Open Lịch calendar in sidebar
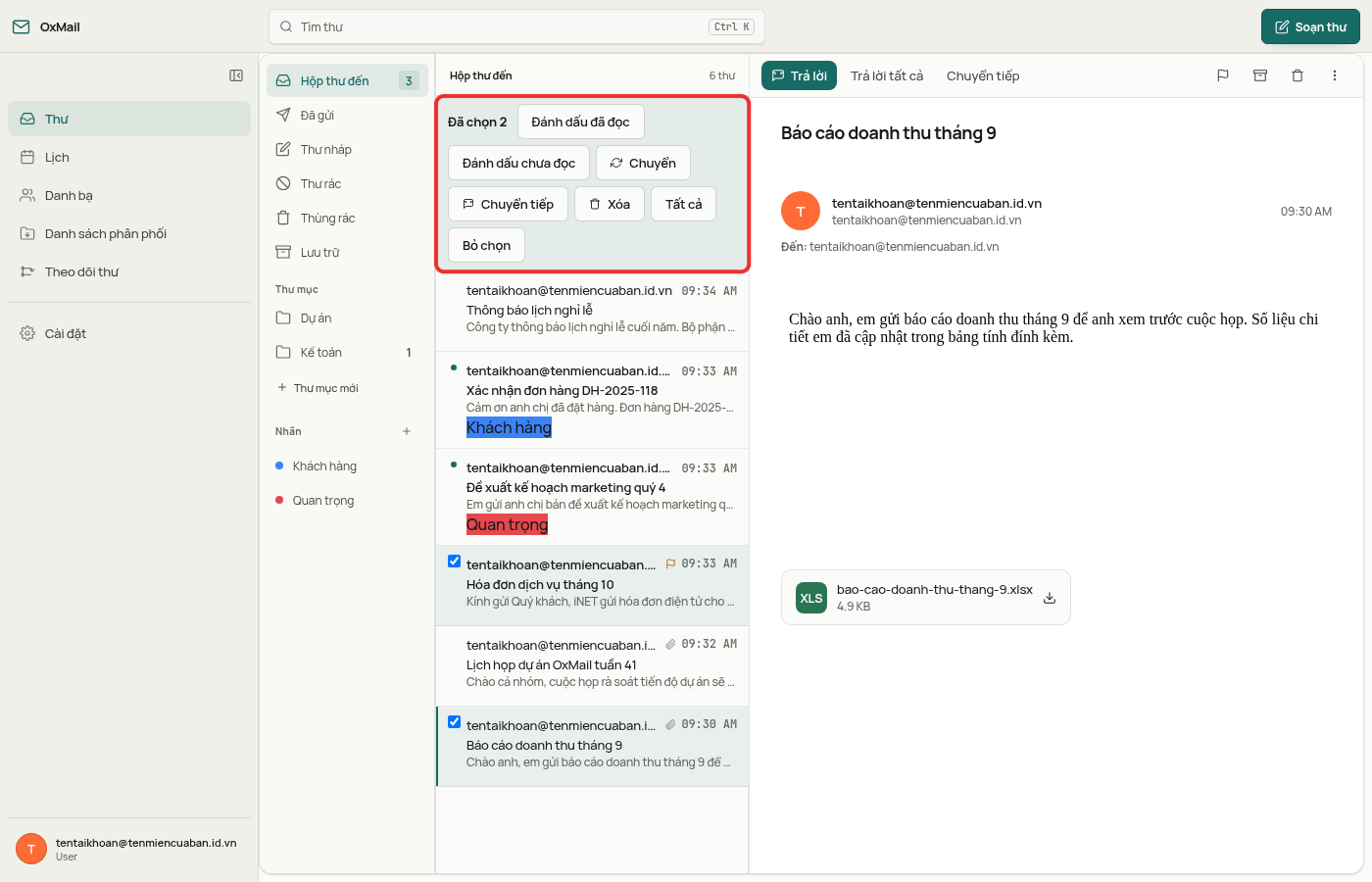 129,157
